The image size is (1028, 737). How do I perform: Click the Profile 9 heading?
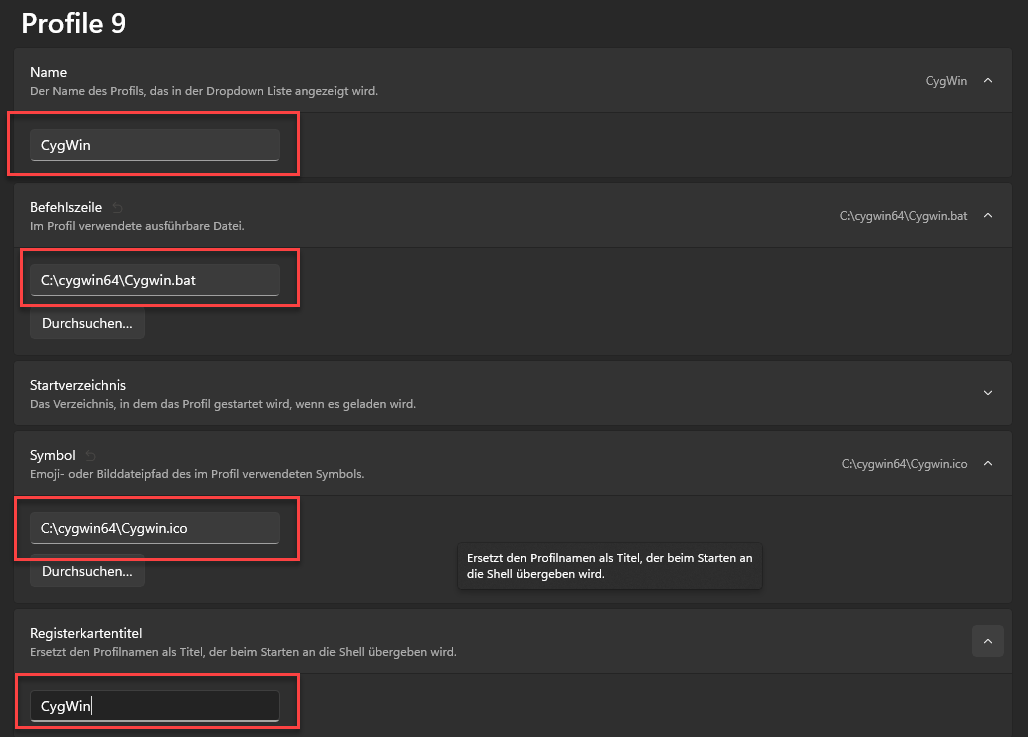click(73, 24)
